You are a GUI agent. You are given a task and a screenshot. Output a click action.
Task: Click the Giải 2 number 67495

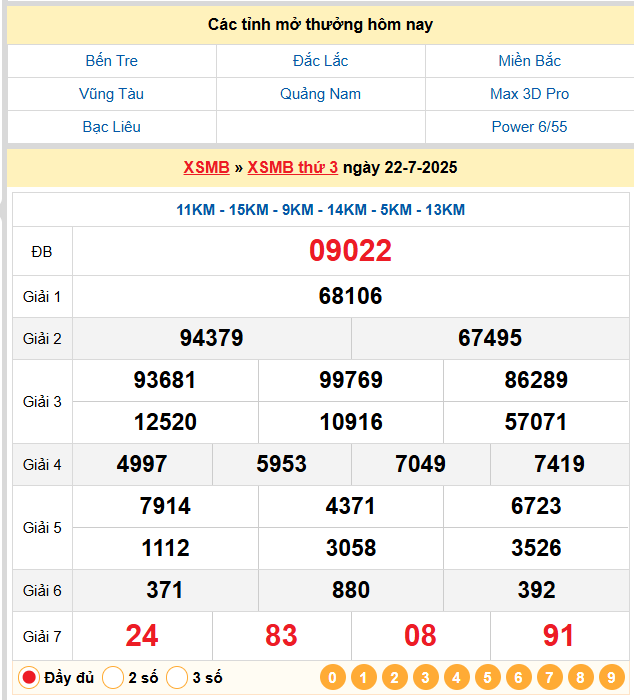tap(490, 338)
